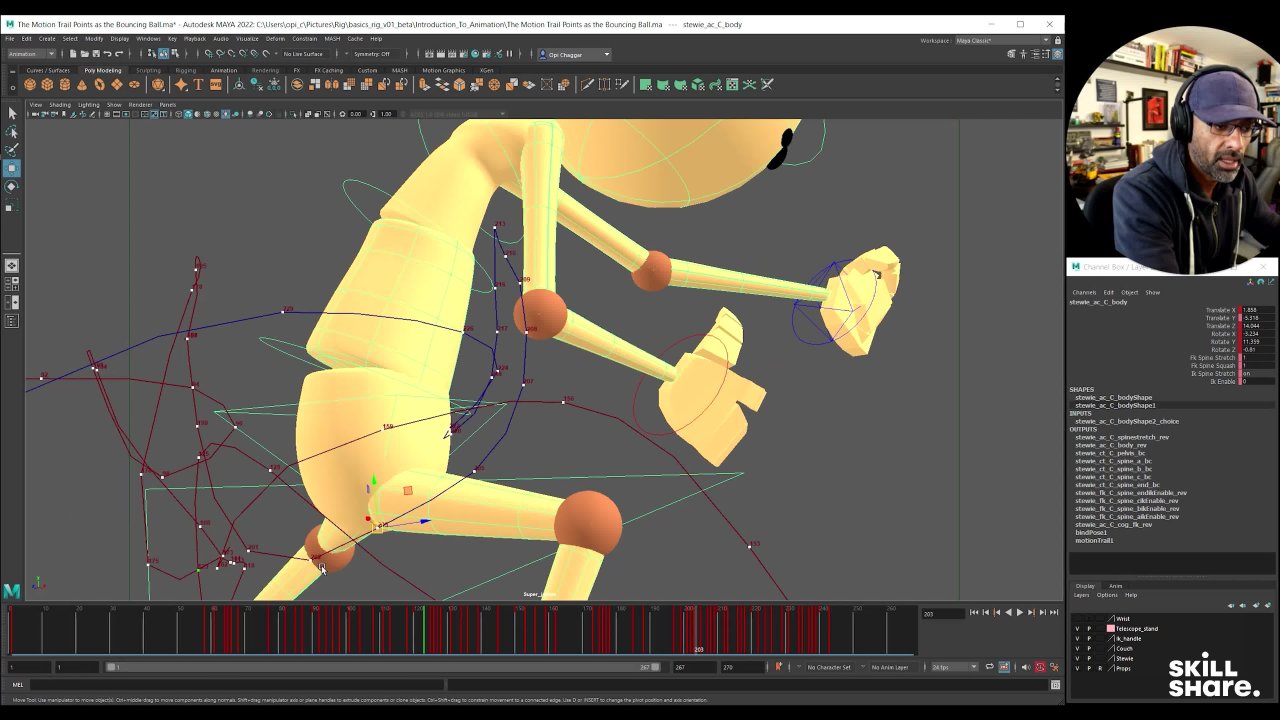Switch to the Rigging shelf tab
Screen dimensions: 1280x720
click(x=185, y=71)
